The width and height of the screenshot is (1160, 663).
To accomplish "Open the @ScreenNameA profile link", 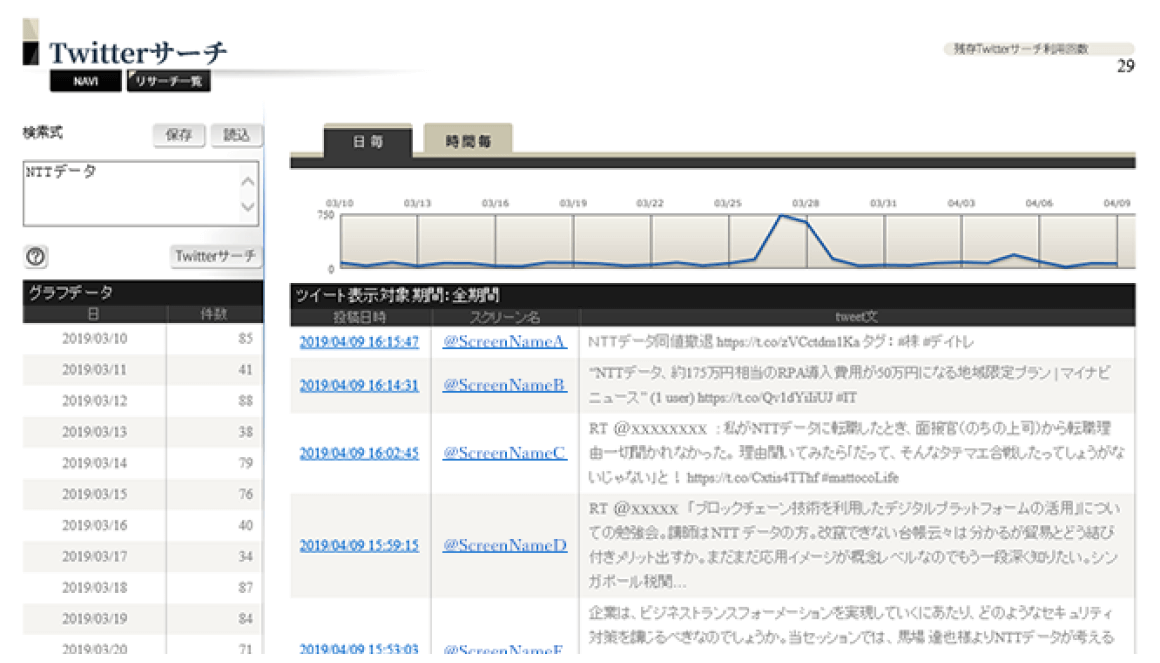I will [504, 342].
